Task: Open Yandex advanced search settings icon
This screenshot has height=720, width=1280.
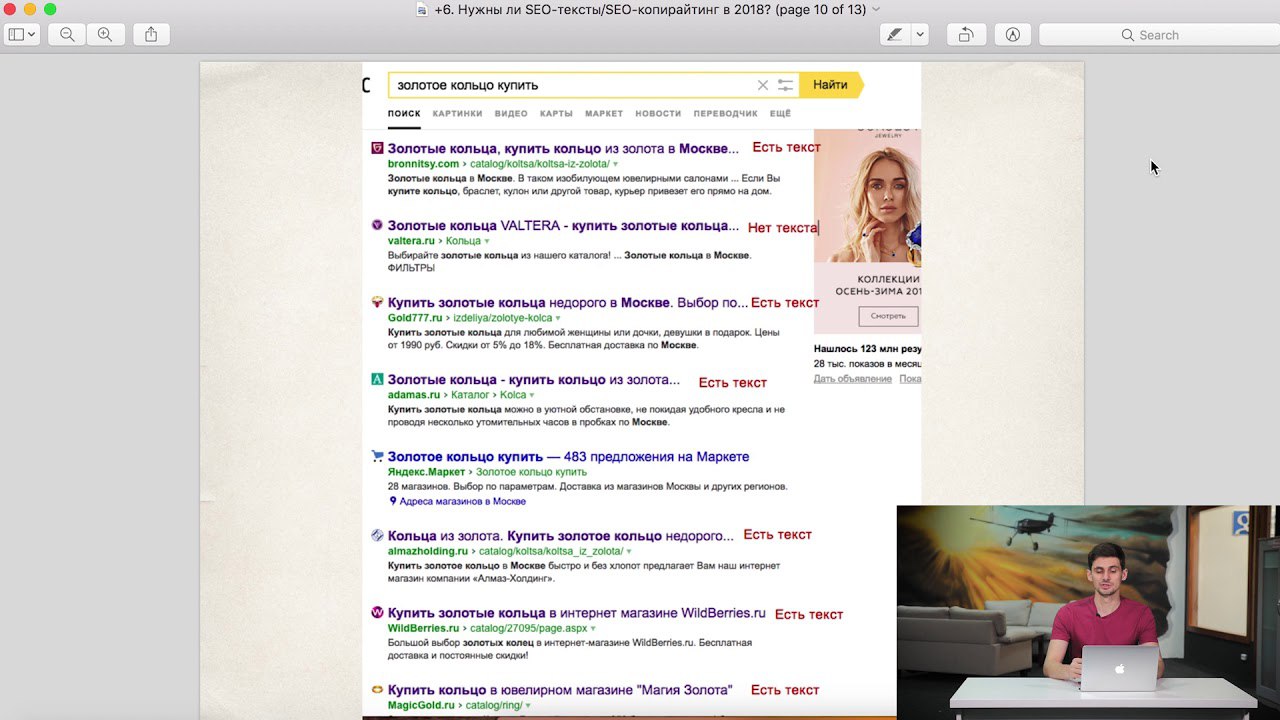Action: click(786, 85)
